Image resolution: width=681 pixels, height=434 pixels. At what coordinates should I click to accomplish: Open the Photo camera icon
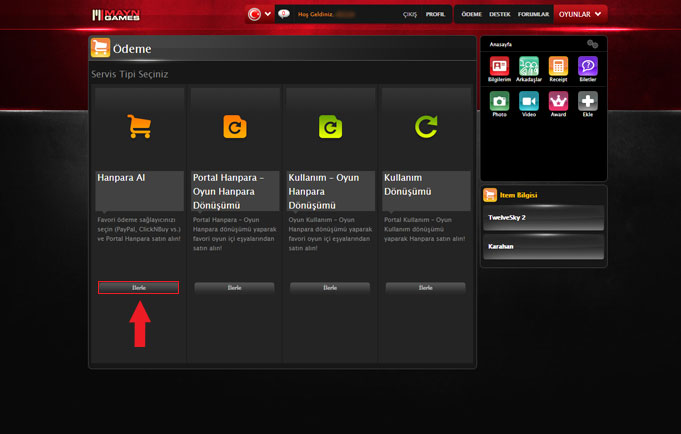[499, 101]
